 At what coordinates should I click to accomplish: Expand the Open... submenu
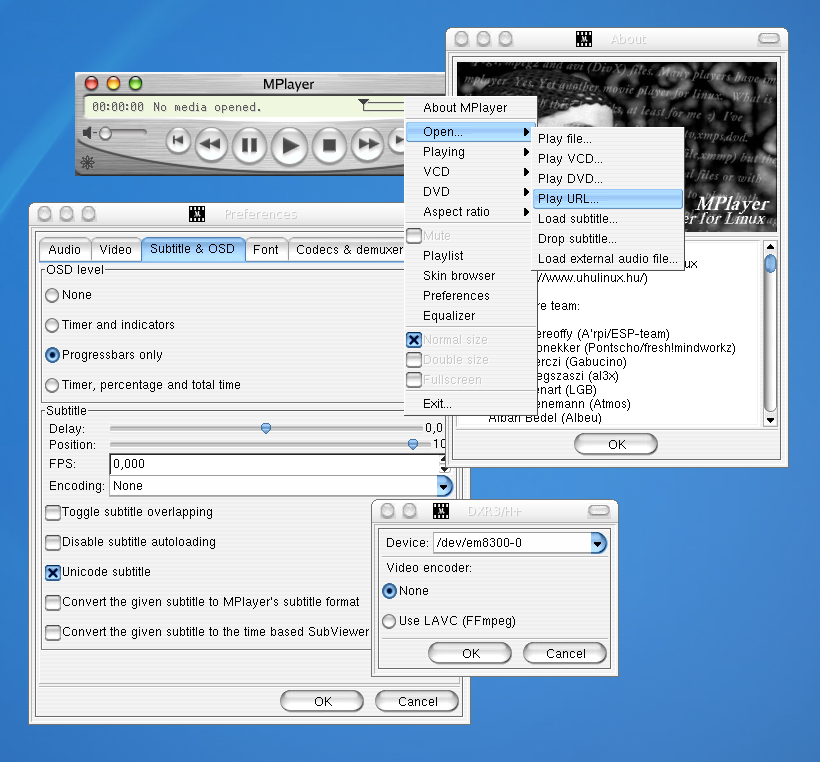tap(470, 132)
